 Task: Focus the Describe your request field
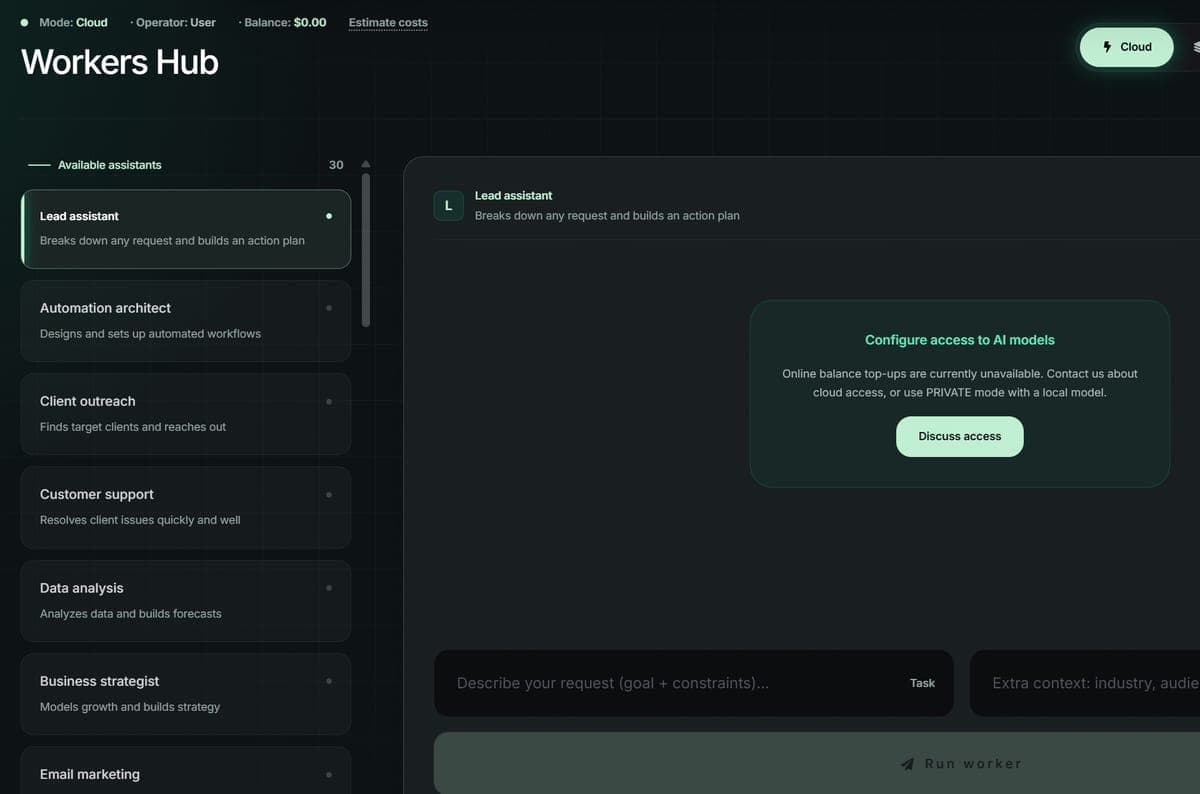pos(694,683)
